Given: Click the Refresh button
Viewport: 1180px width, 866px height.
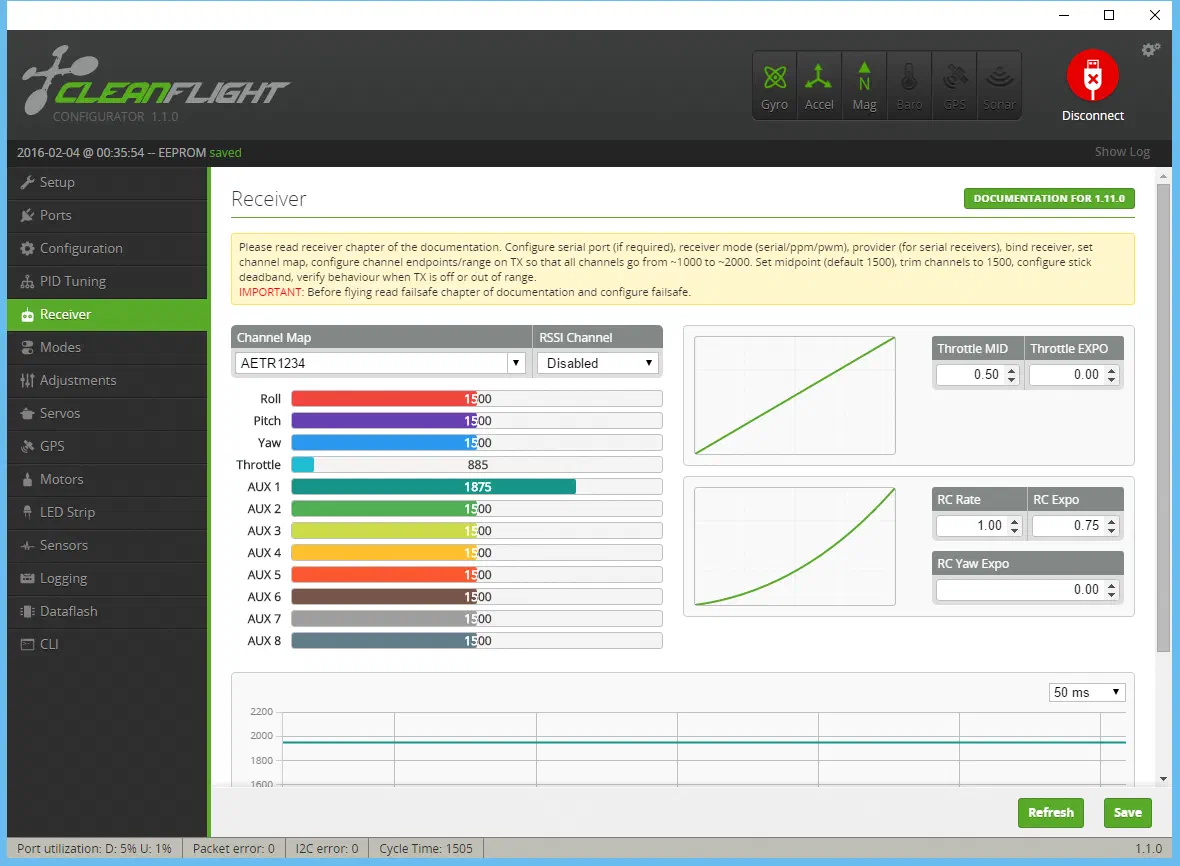Looking at the screenshot, I should (1051, 813).
